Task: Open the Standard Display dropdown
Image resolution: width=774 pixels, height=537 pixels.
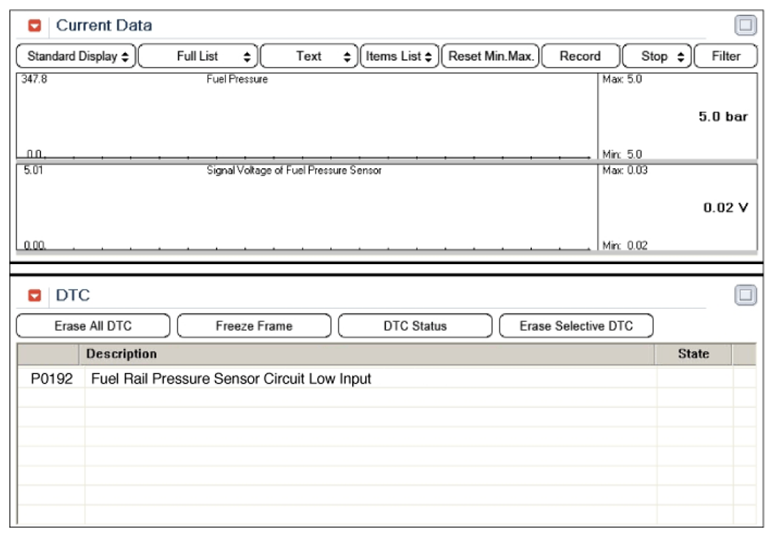Action: coord(76,57)
